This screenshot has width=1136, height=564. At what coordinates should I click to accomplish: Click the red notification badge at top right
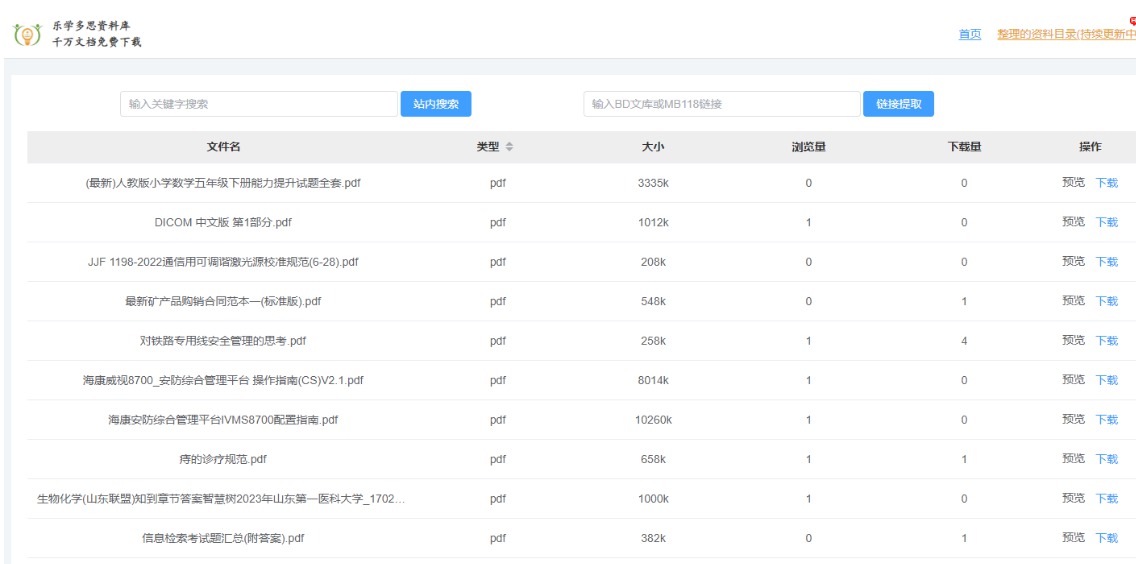[1132, 21]
